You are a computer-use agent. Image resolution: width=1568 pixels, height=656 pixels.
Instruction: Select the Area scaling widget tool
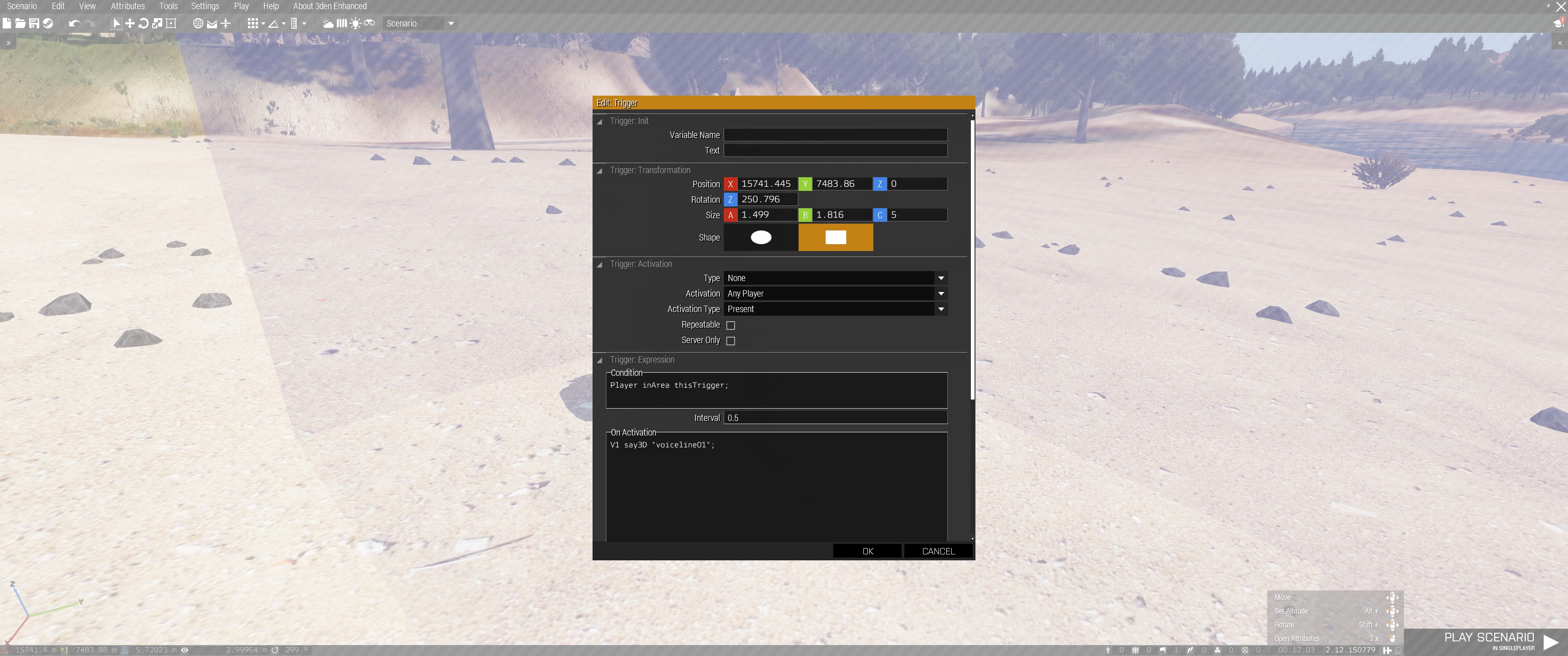click(171, 23)
